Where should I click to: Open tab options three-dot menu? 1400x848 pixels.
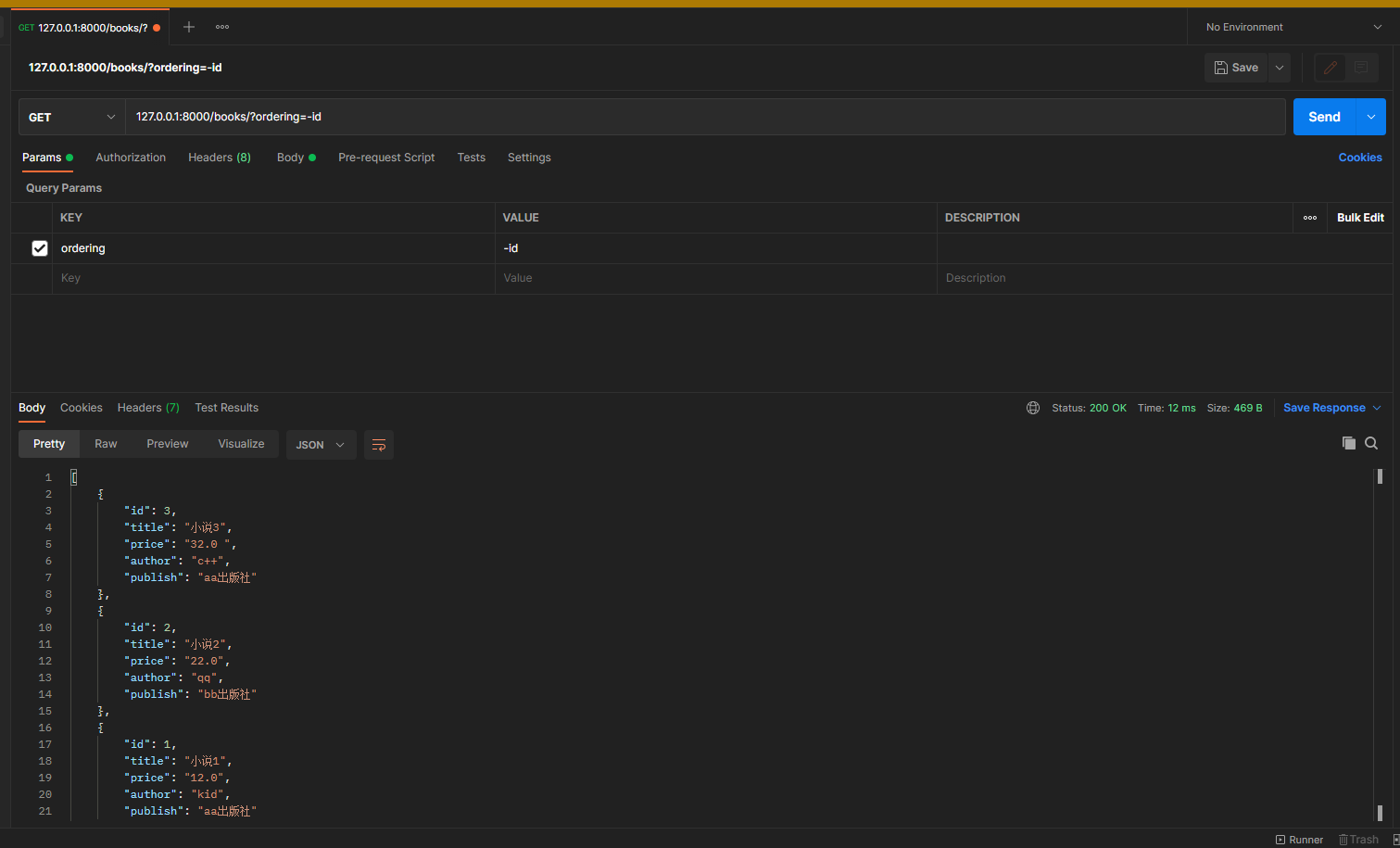tap(222, 27)
